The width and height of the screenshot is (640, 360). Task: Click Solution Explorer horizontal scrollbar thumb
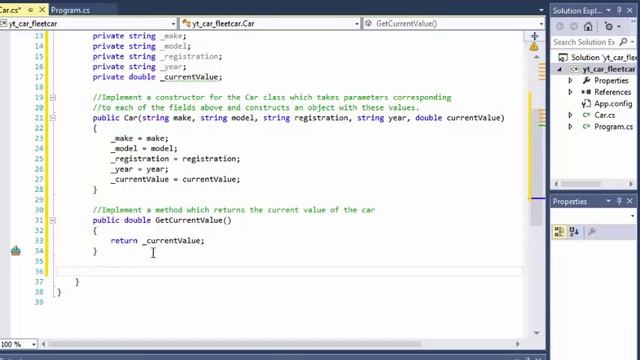click(581, 184)
